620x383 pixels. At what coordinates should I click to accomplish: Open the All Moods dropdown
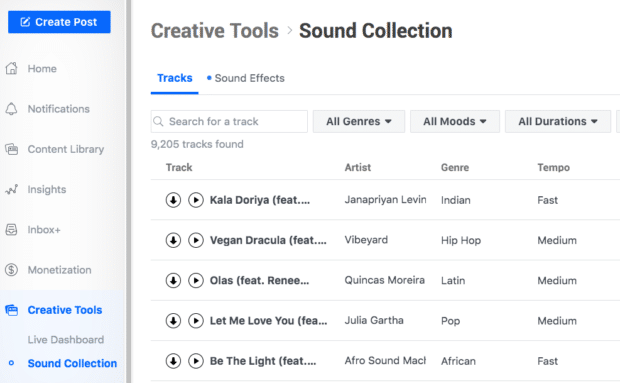point(455,121)
